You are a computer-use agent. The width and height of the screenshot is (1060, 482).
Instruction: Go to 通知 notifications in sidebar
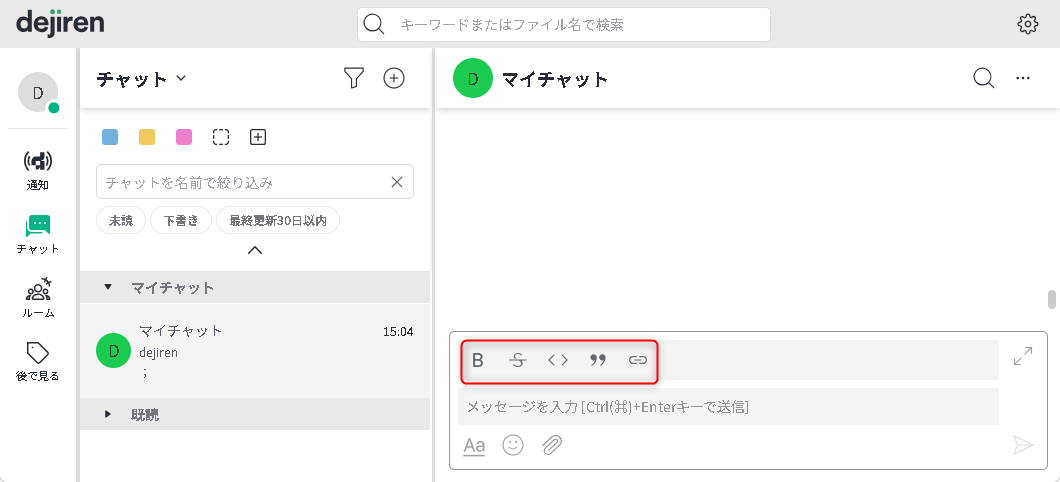tap(38, 169)
